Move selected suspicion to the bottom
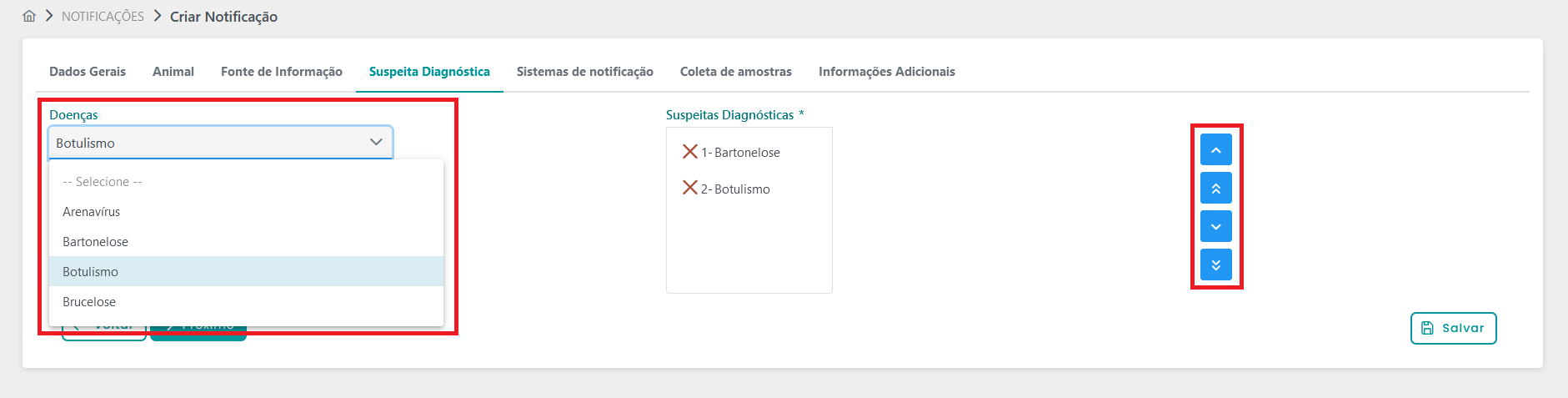 (1215, 265)
